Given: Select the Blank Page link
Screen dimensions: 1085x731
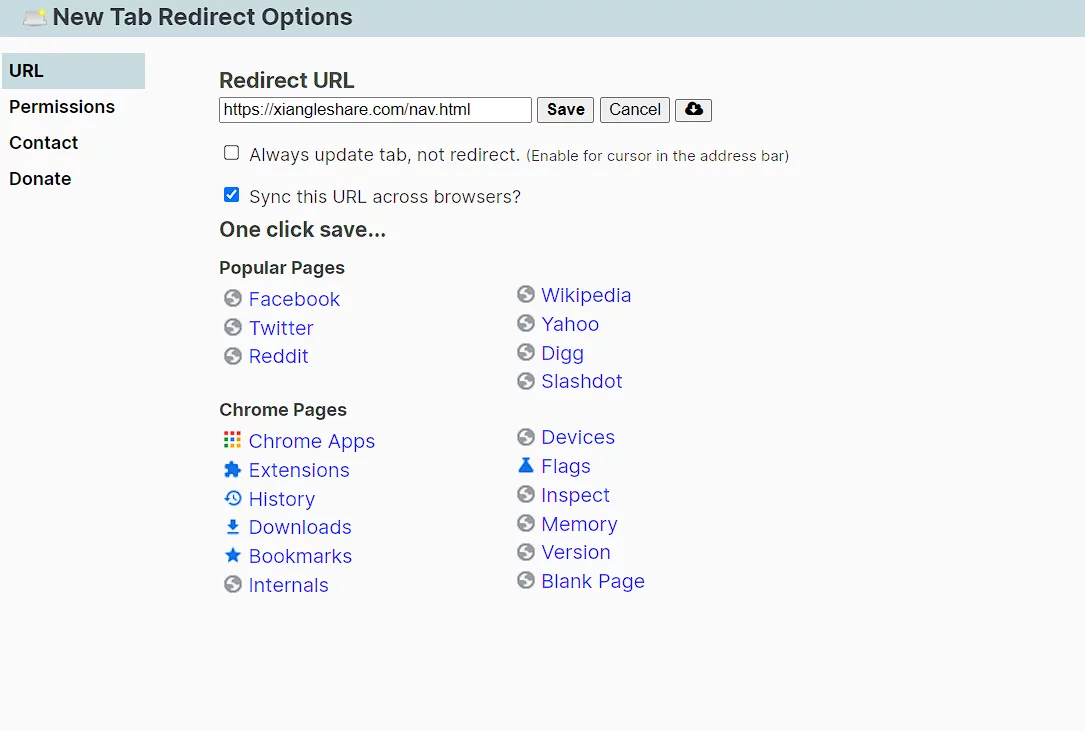Looking at the screenshot, I should 592,581.
